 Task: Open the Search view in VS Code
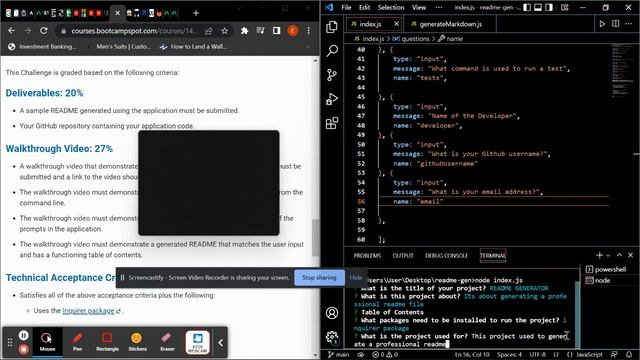332,51
